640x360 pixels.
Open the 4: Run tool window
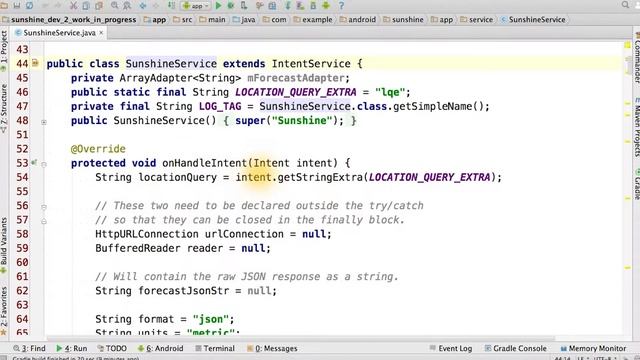tap(71, 348)
